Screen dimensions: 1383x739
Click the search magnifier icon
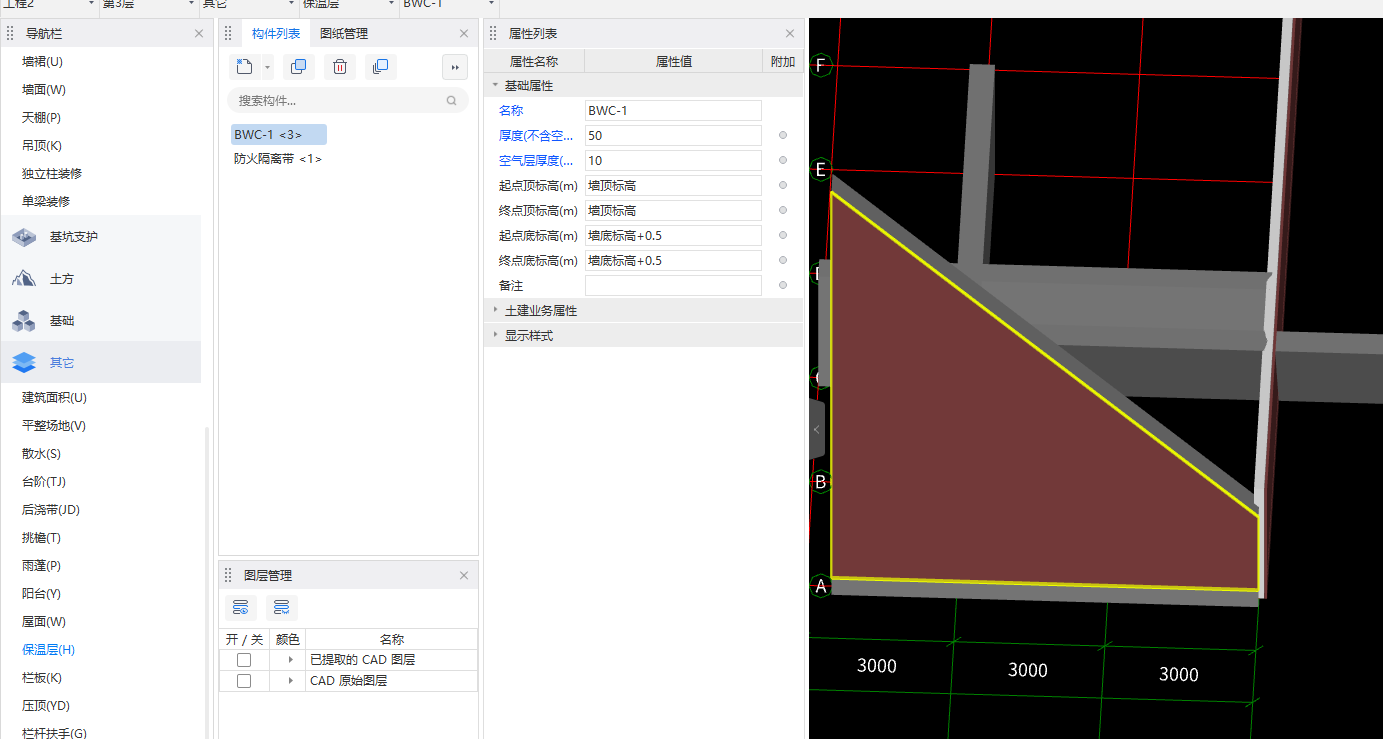pos(451,100)
